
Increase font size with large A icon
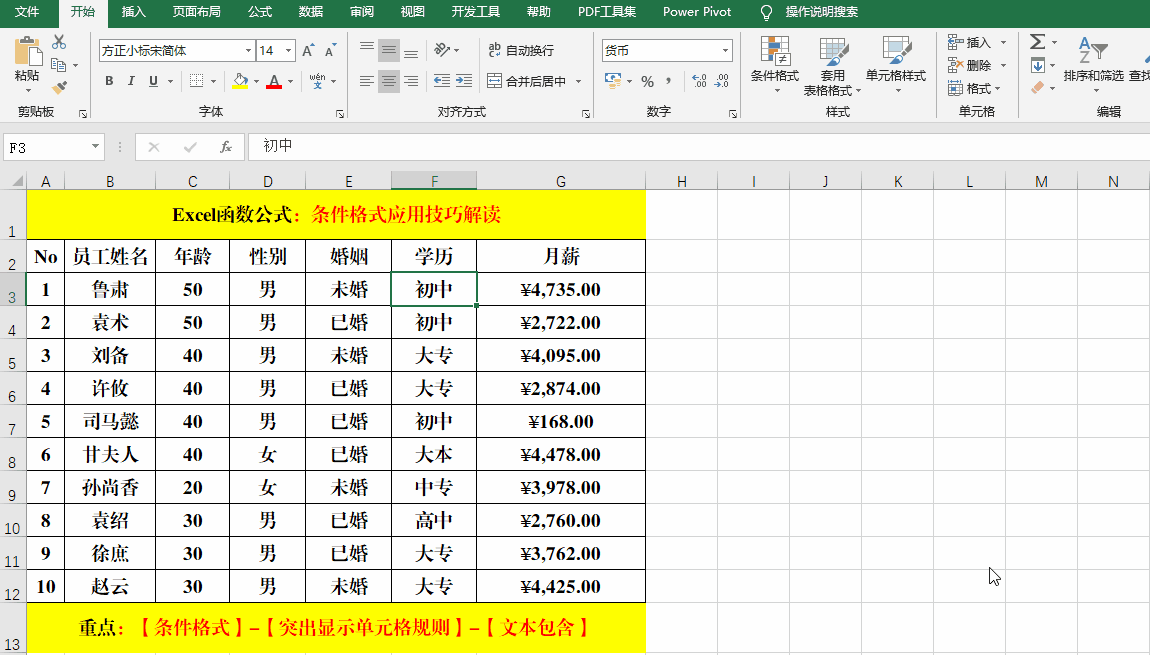(308, 51)
